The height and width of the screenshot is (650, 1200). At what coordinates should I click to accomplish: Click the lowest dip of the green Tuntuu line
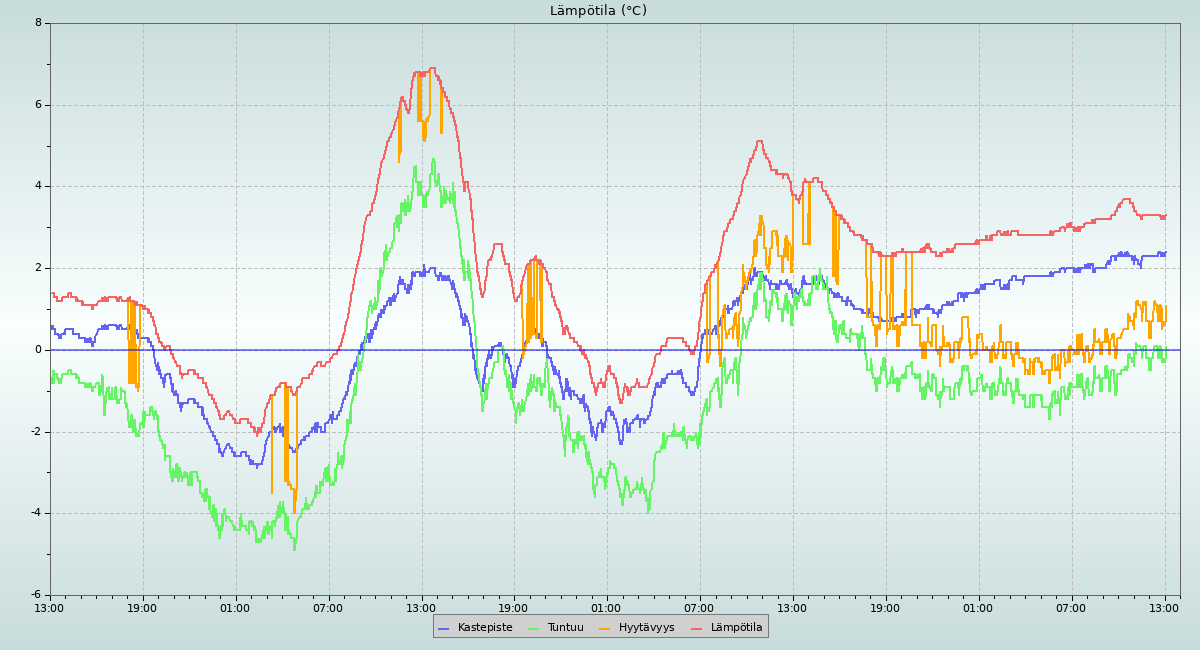(x=294, y=549)
